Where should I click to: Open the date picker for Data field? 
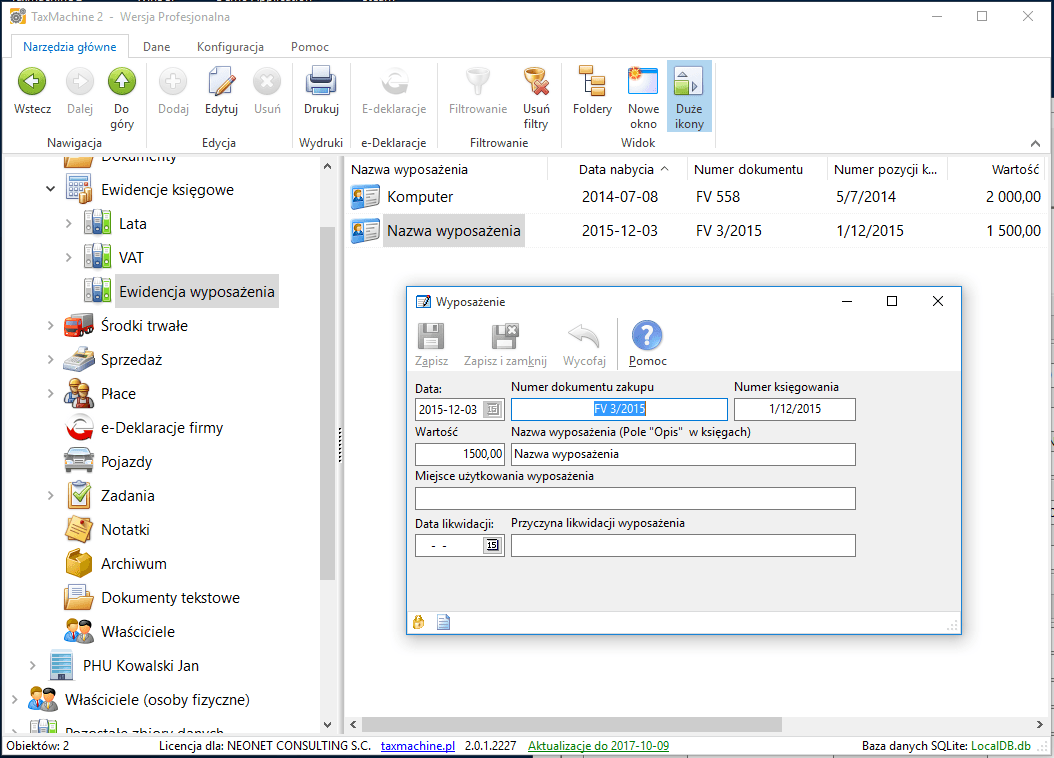coord(492,410)
